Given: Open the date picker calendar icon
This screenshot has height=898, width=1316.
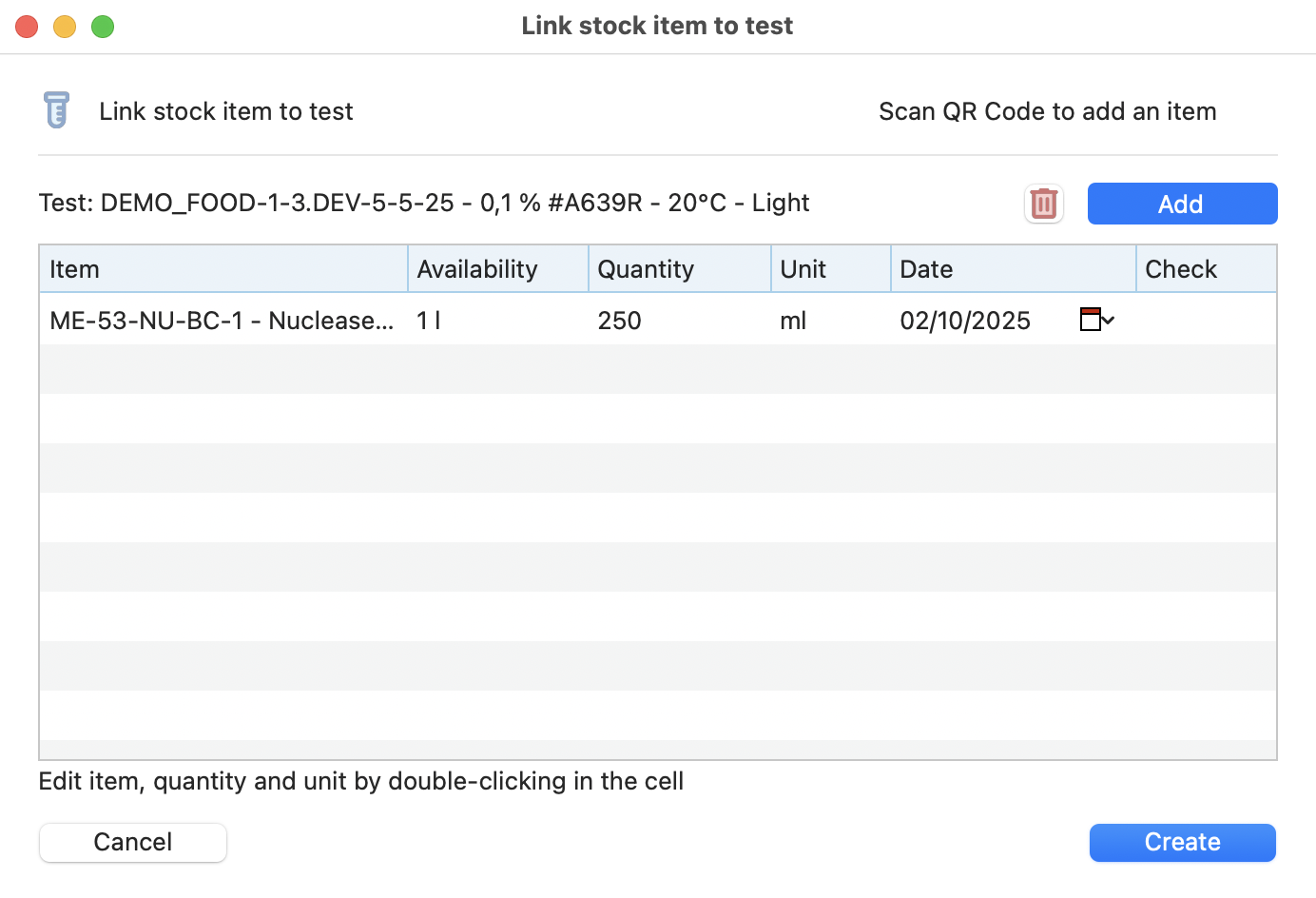Looking at the screenshot, I should click(1096, 320).
